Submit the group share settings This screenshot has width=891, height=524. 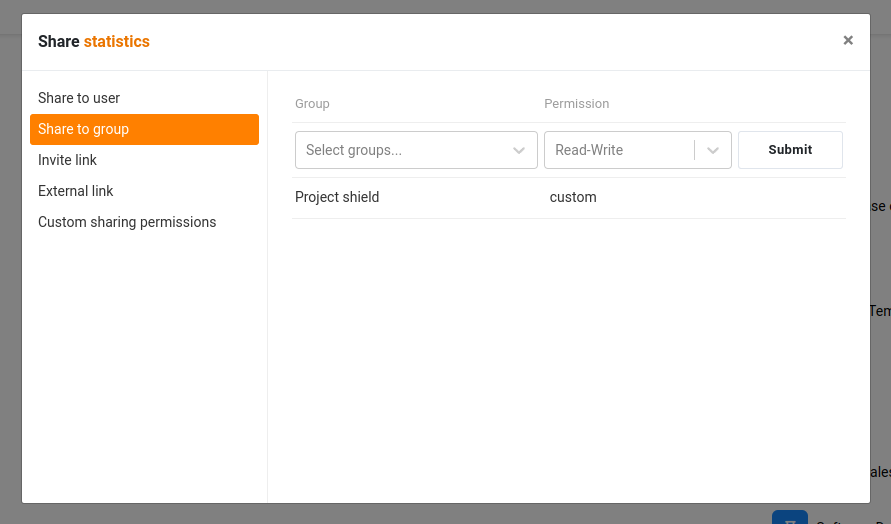[790, 150]
